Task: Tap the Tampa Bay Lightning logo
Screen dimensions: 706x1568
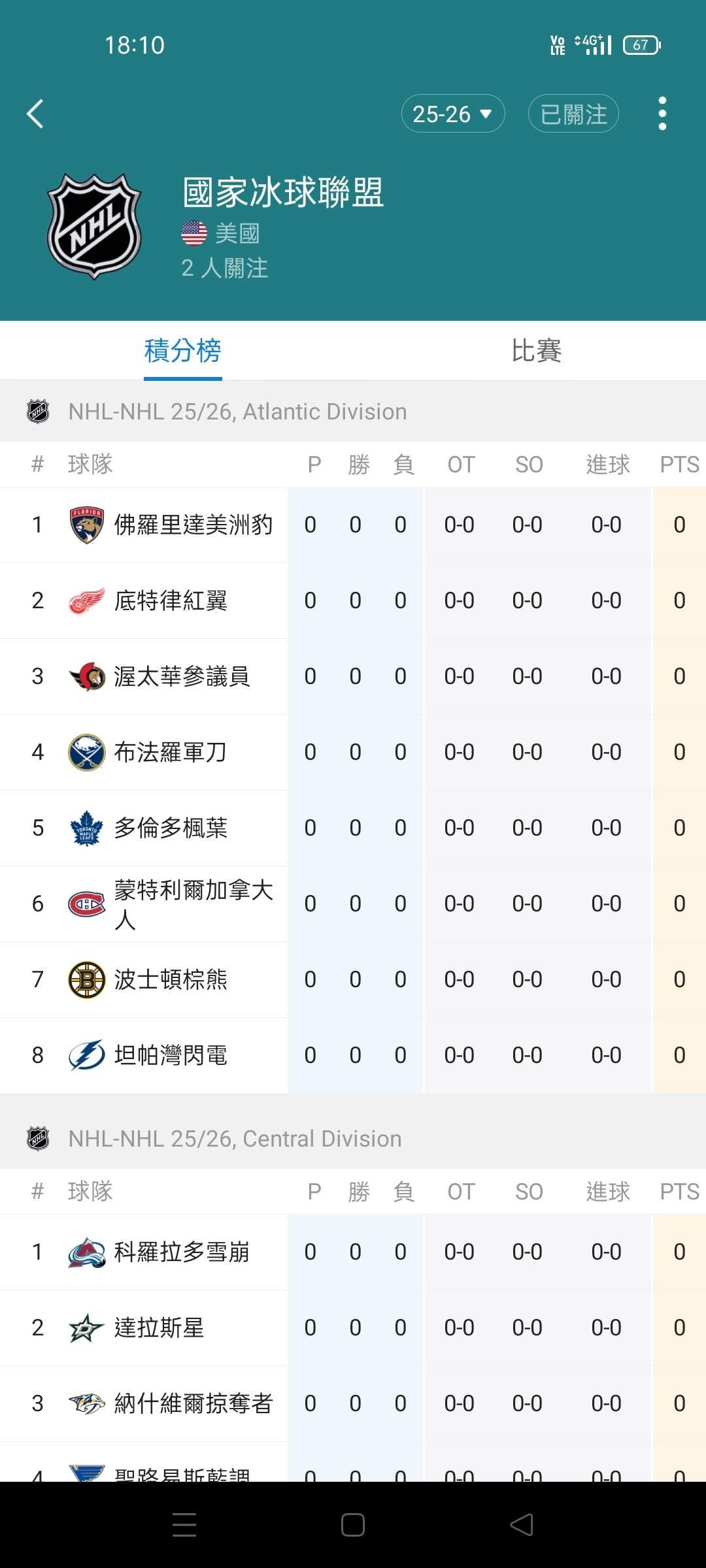Action: point(86,1055)
